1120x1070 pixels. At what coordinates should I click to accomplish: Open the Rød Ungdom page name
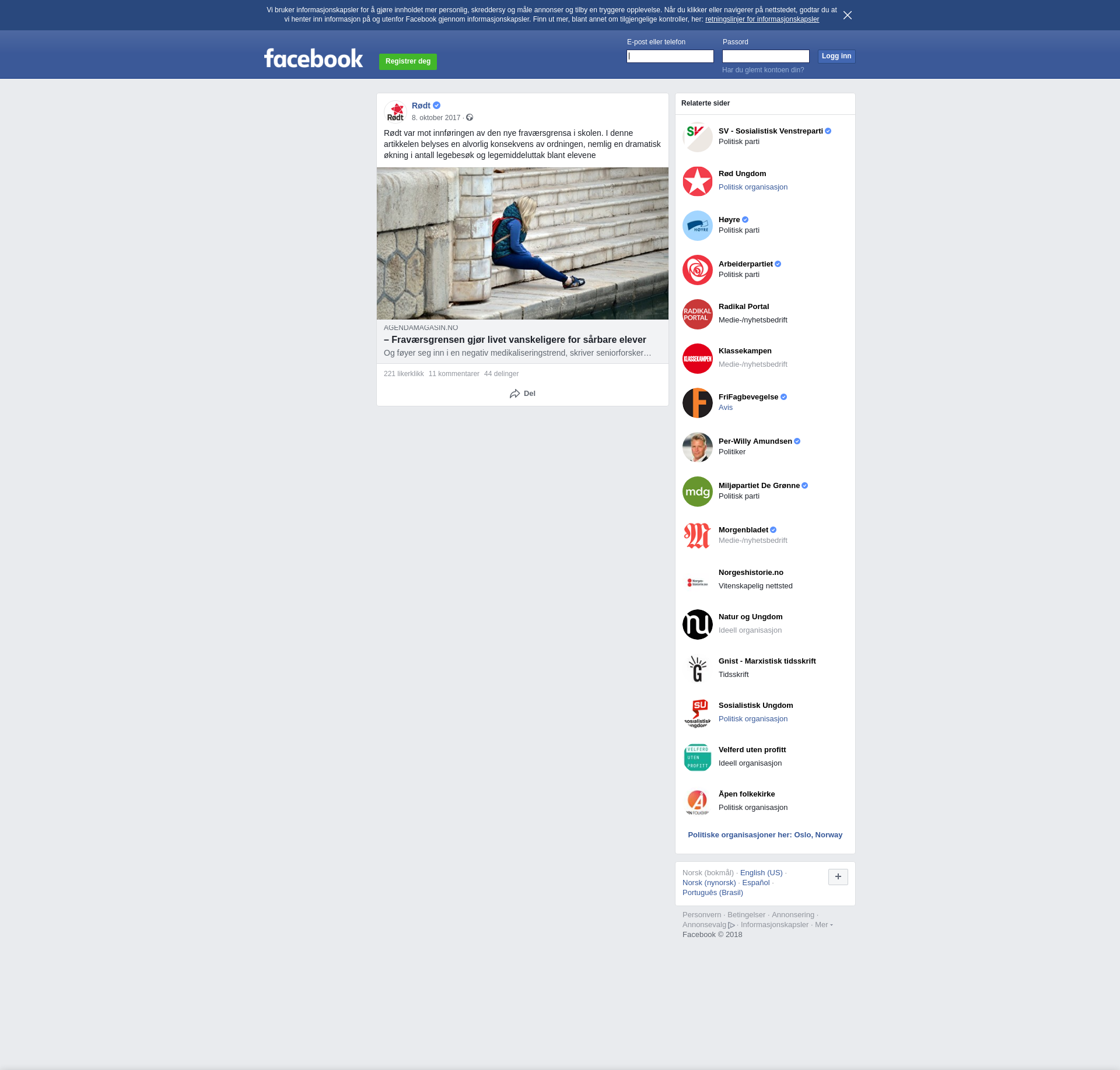(x=742, y=174)
